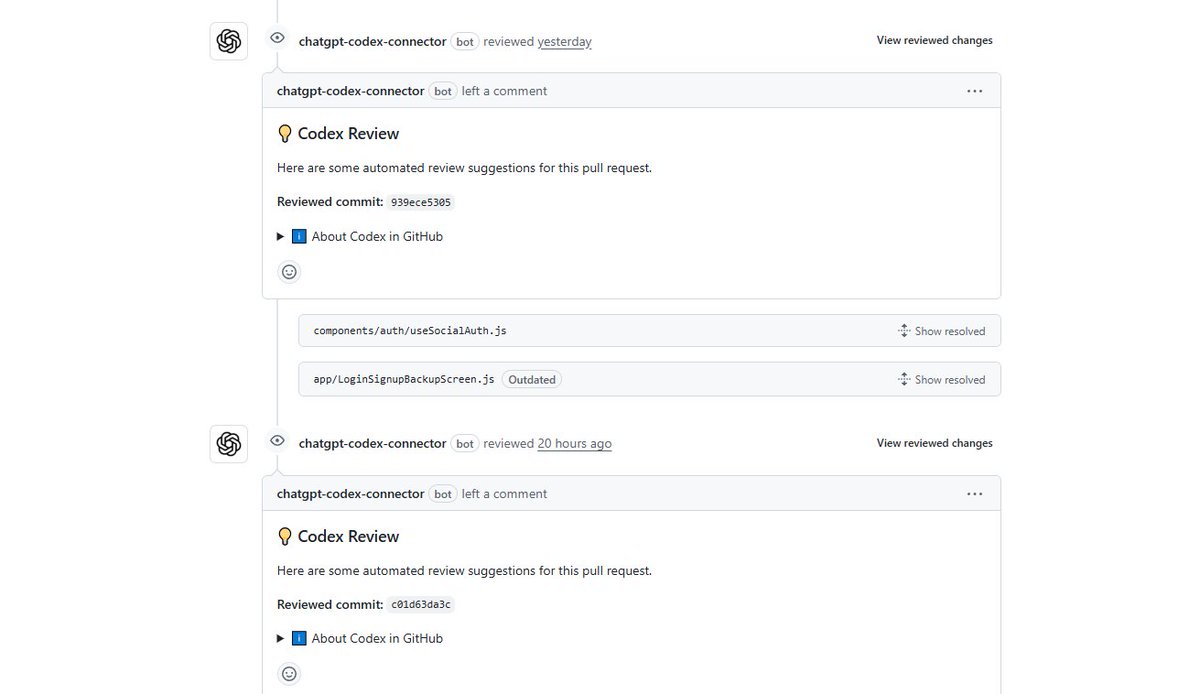Click the lightbulb icon in the c01d63da3c comment

click(285, 537)
